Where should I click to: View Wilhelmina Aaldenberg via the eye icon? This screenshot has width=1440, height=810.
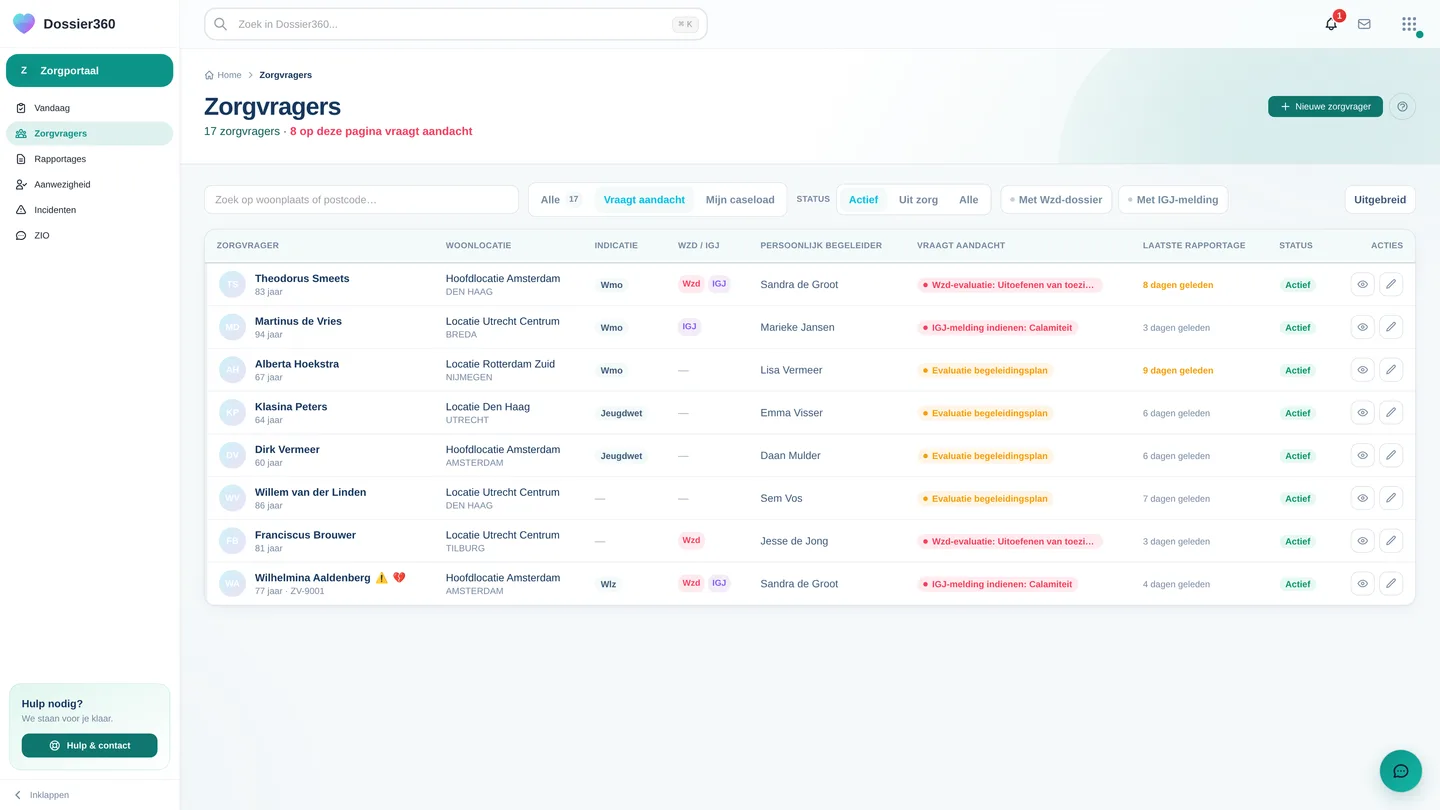click(x=1362, y=584)
